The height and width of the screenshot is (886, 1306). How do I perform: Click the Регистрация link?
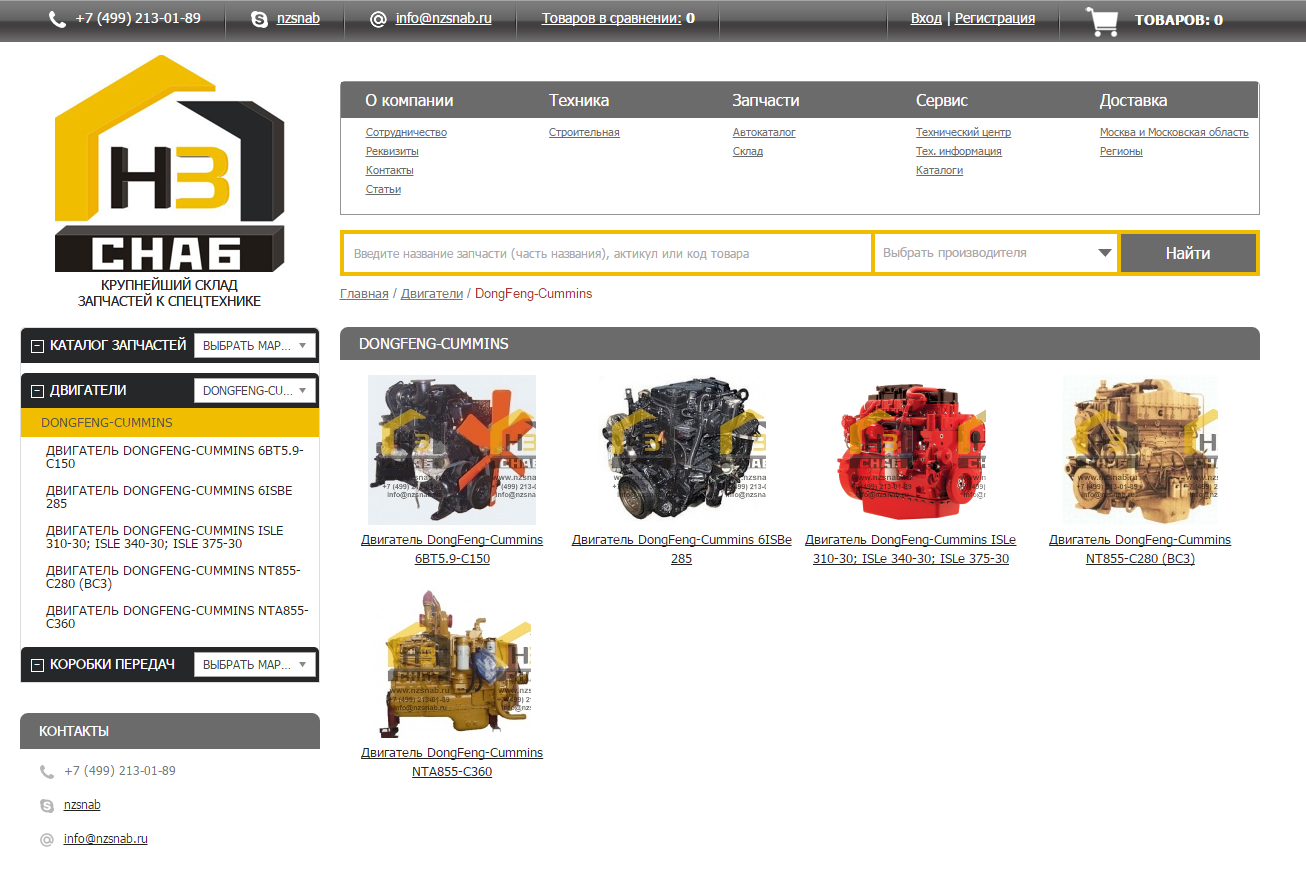995,18
